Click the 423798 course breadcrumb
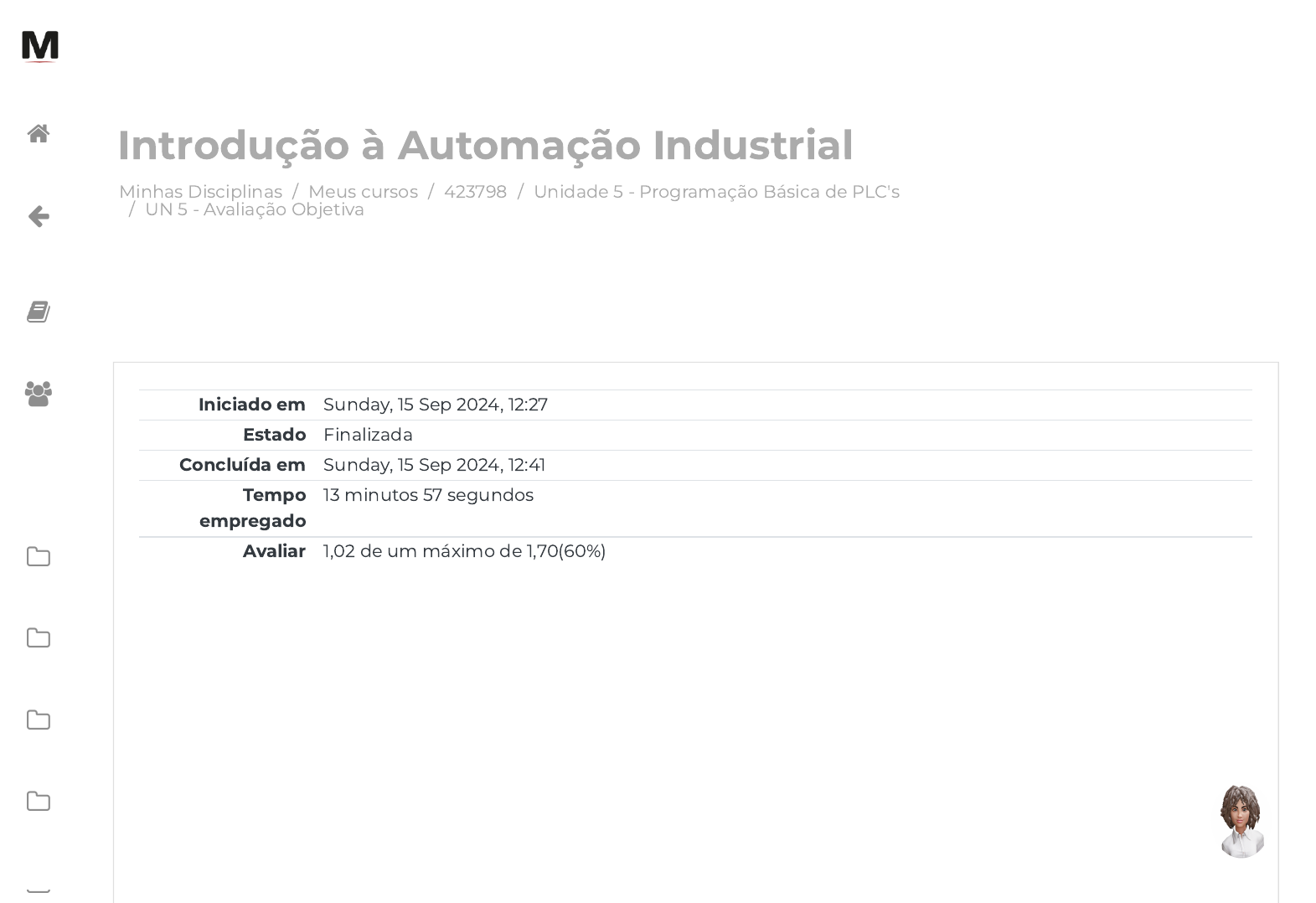Screen dimensions: 1316x903 pyautogui.click(x=475, y=192)
